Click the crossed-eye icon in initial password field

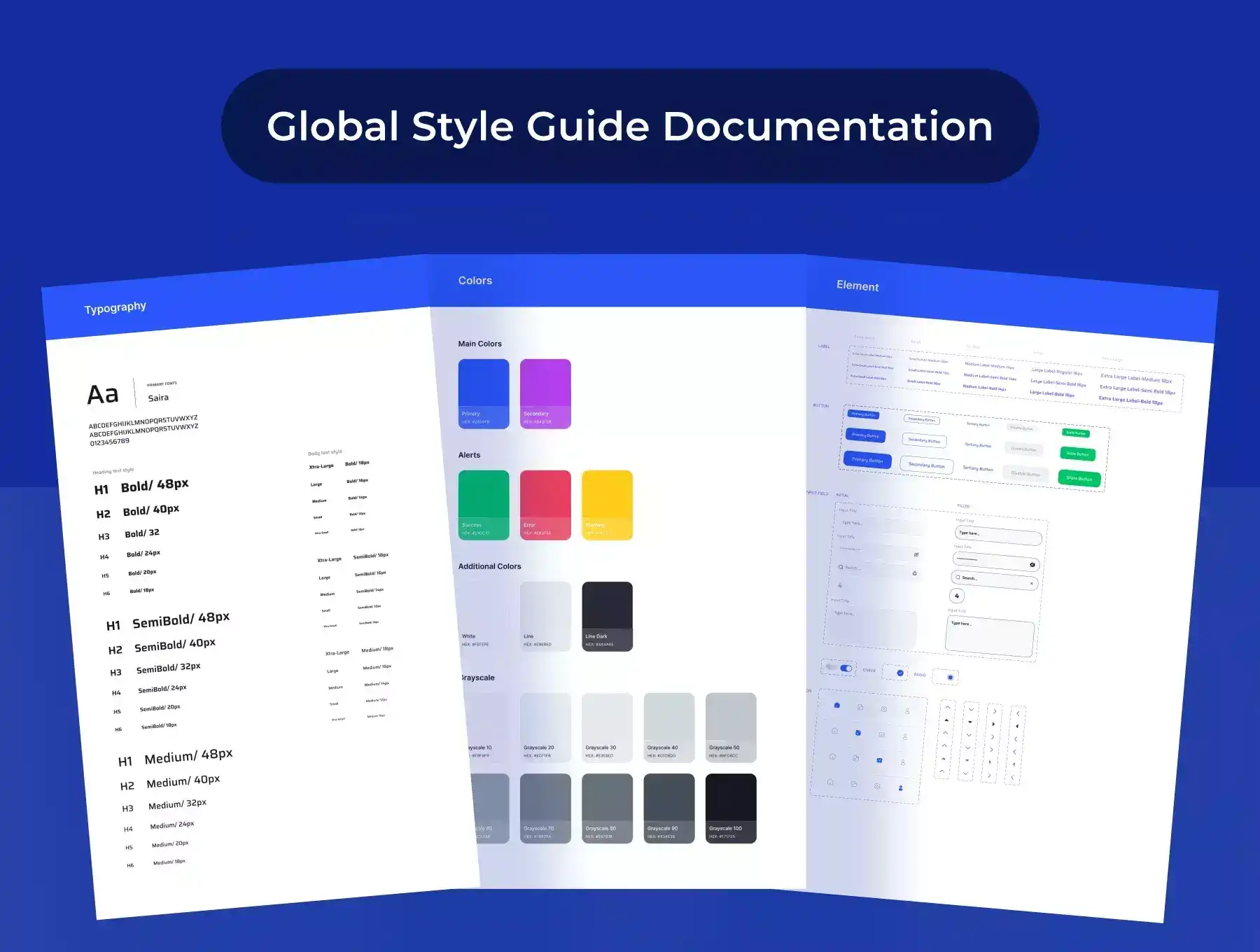(x=916, y=555)
